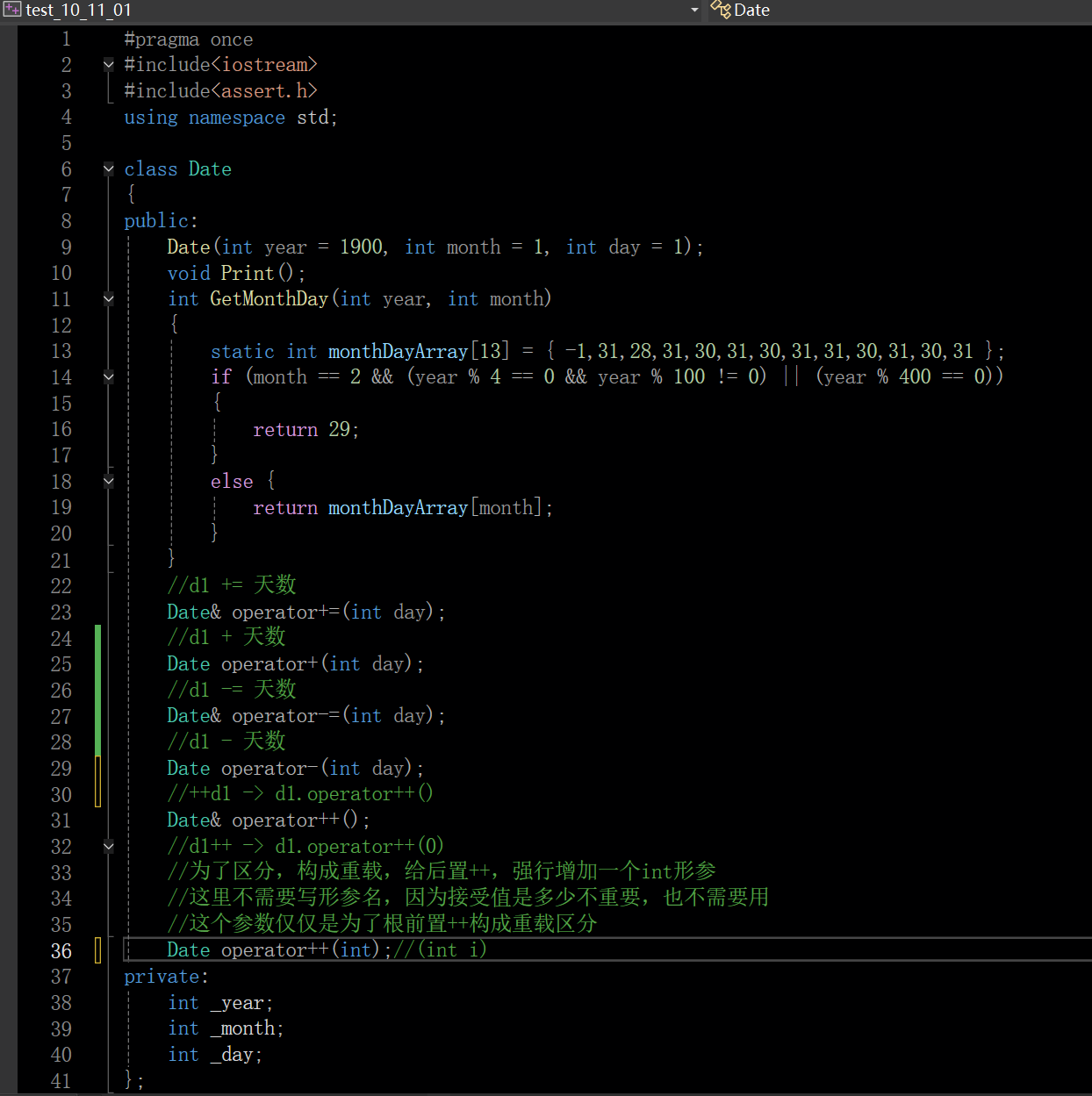
Task: Collapse the class Date definition
Action: pos(109,168)
